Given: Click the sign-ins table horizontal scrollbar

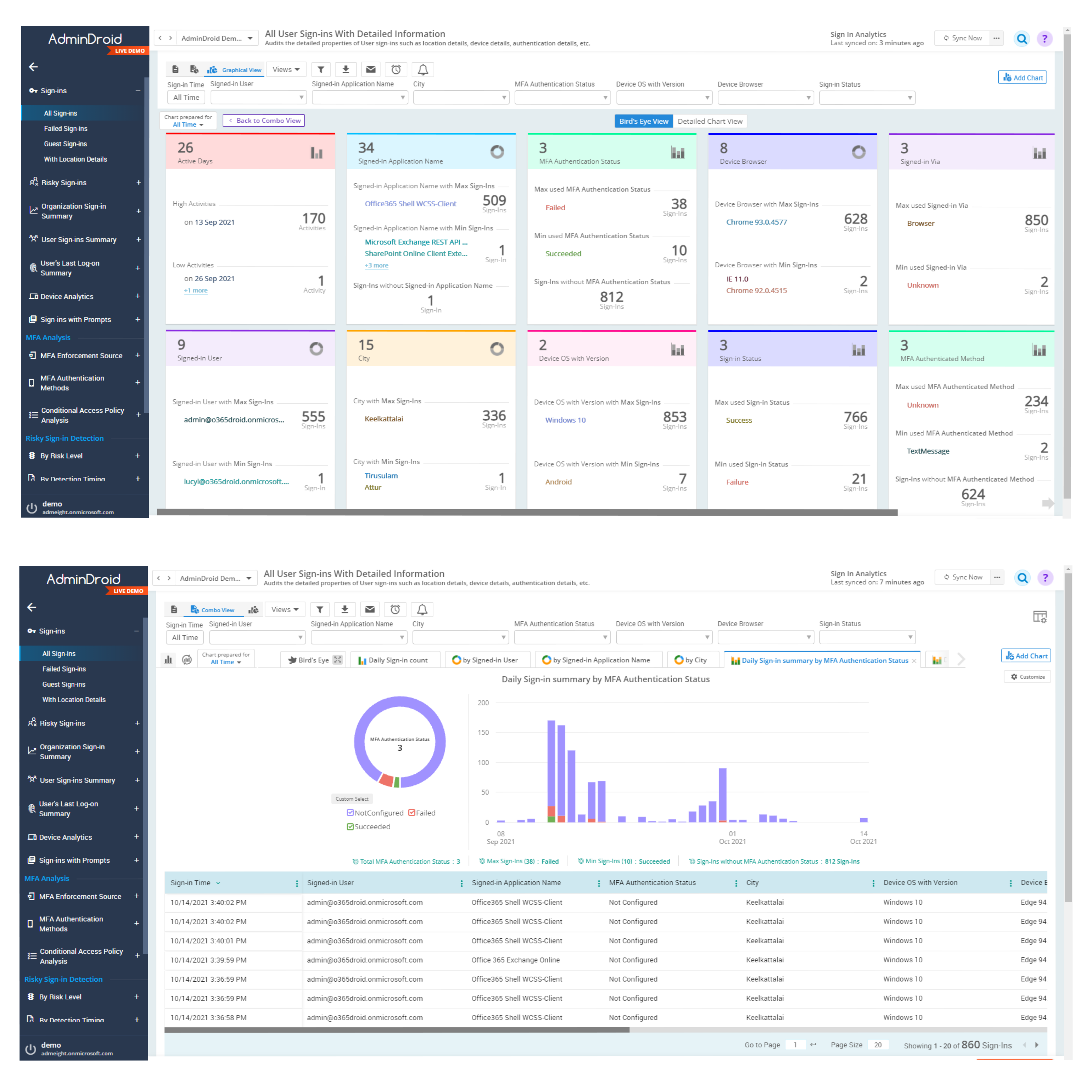Looking at the screenshot, I should 397,1030.
